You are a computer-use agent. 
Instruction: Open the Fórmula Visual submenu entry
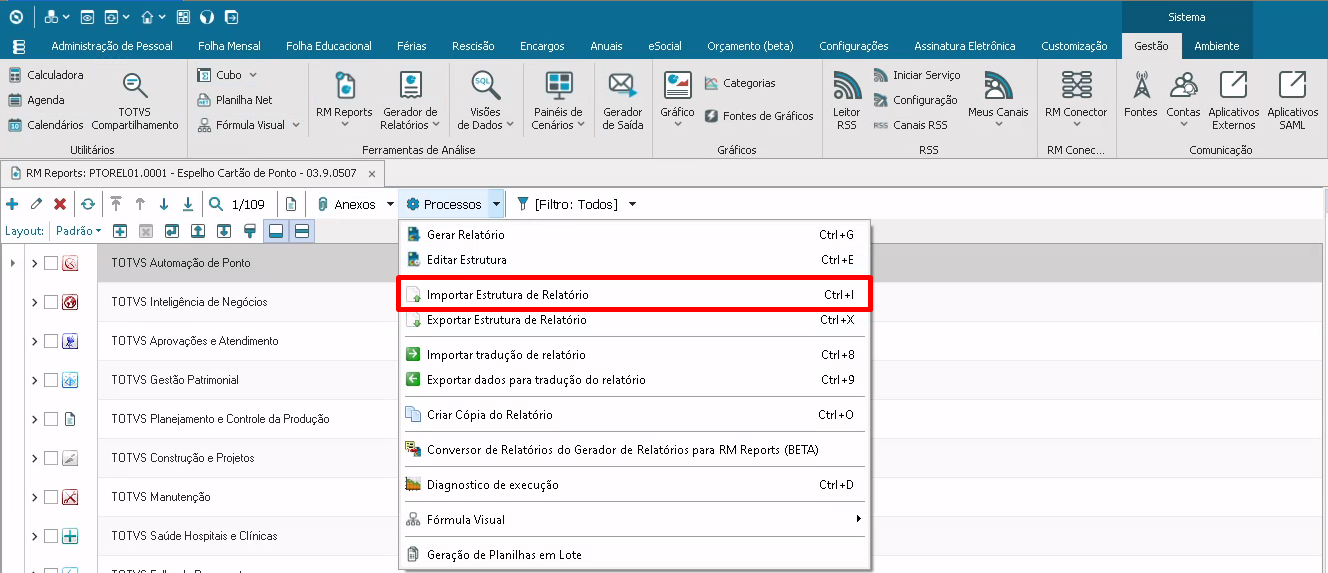(635, 520)
